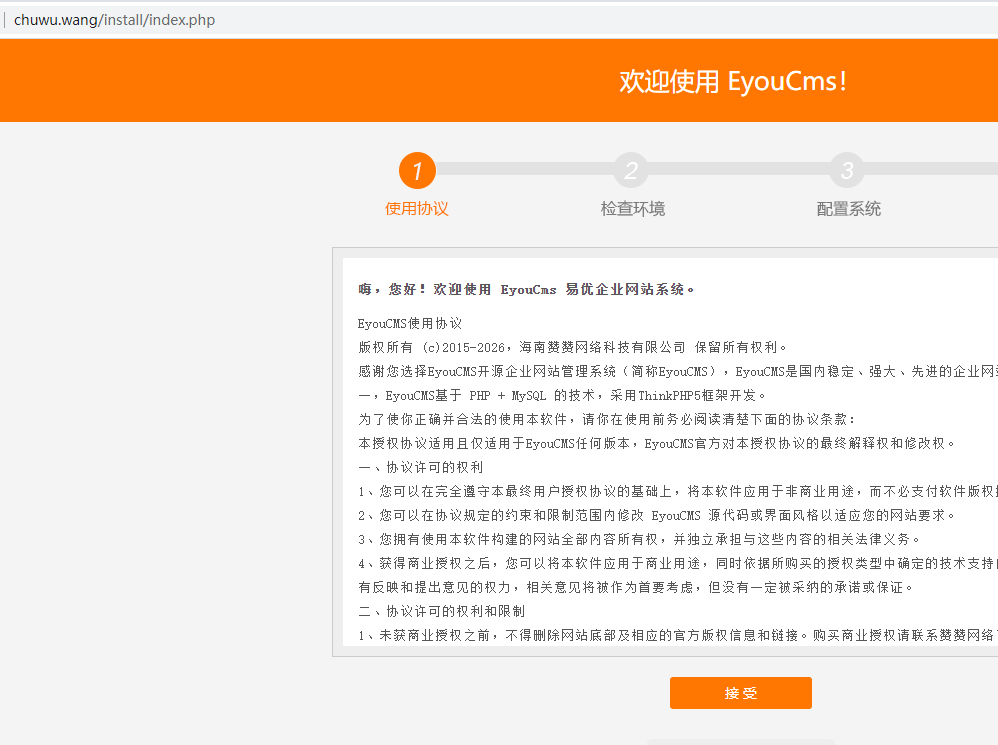Click the address bar URL chuwu.wang/install/index.php

[114, 20]
